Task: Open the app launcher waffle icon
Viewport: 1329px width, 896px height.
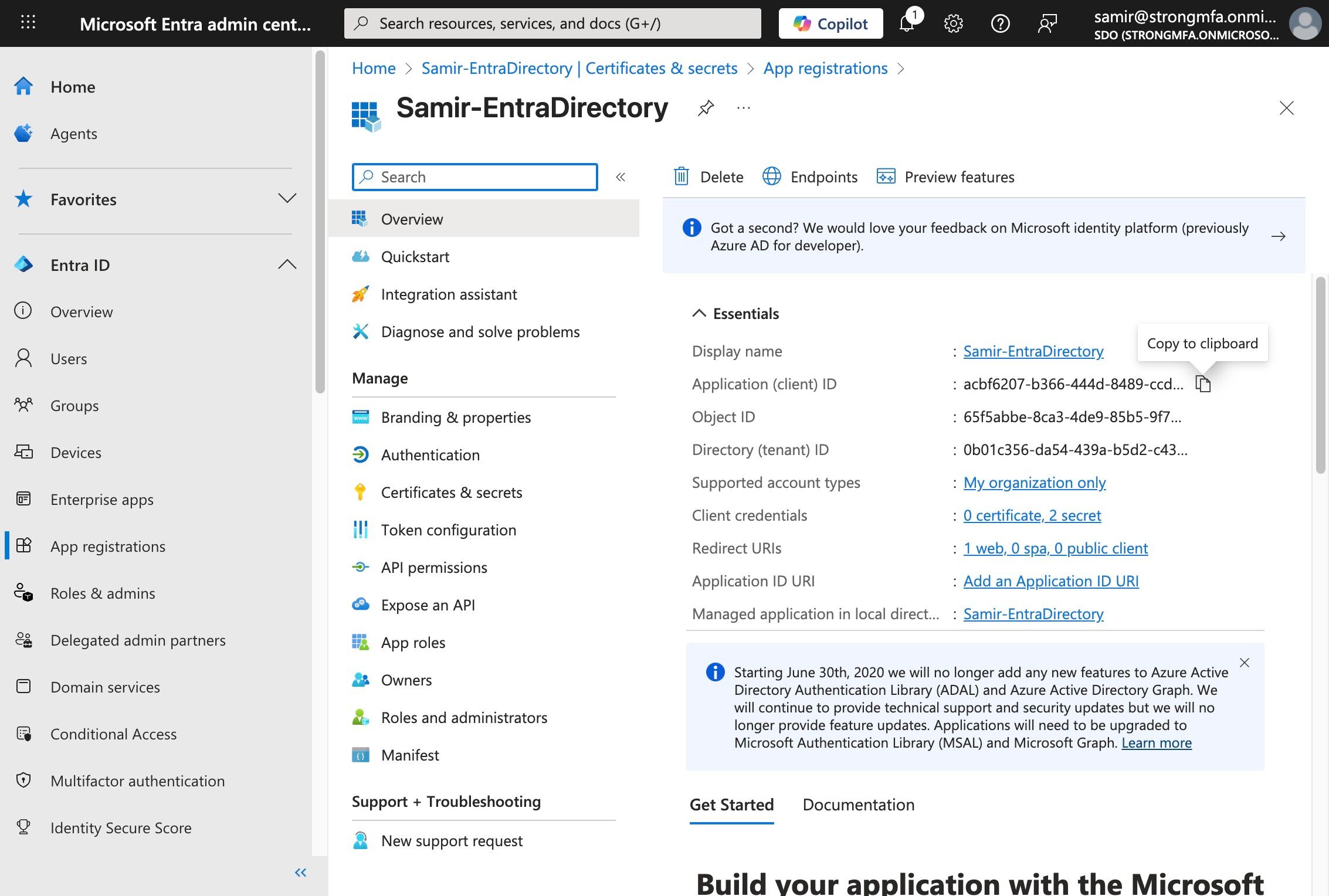Action: 28,23
